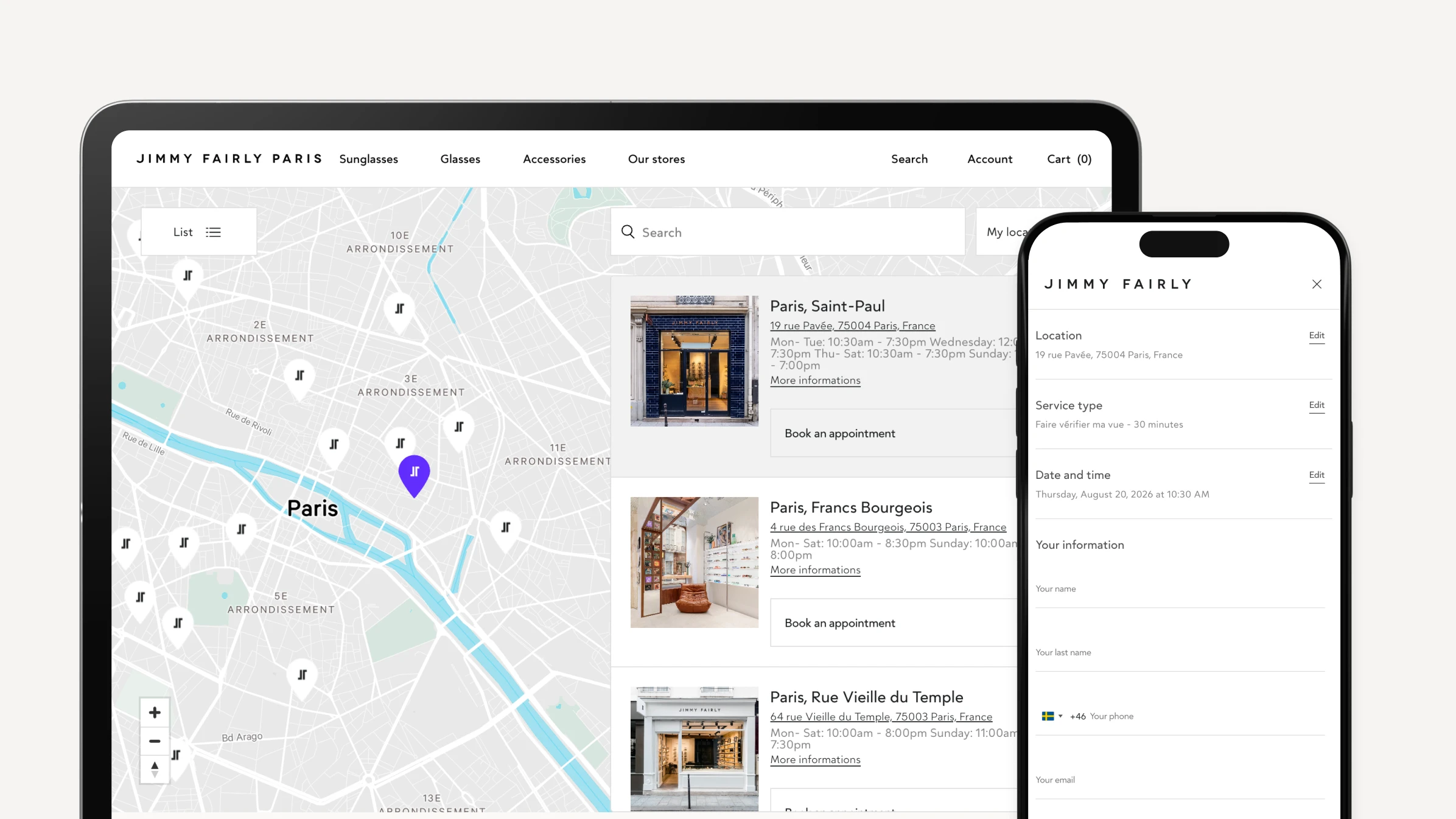Click the Your email field
Screen dimensions: 1456x819
coord(1180,781)
